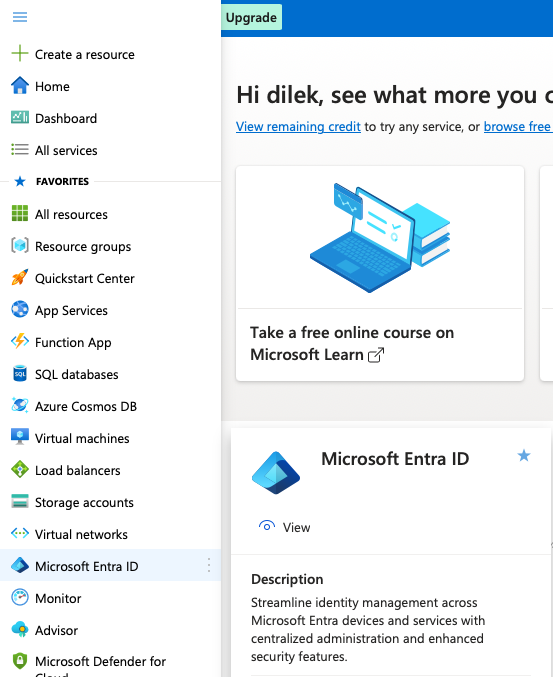Select the Virtual machines label
The height and width of the screenshot is (677, 553).
coord(82,439)
